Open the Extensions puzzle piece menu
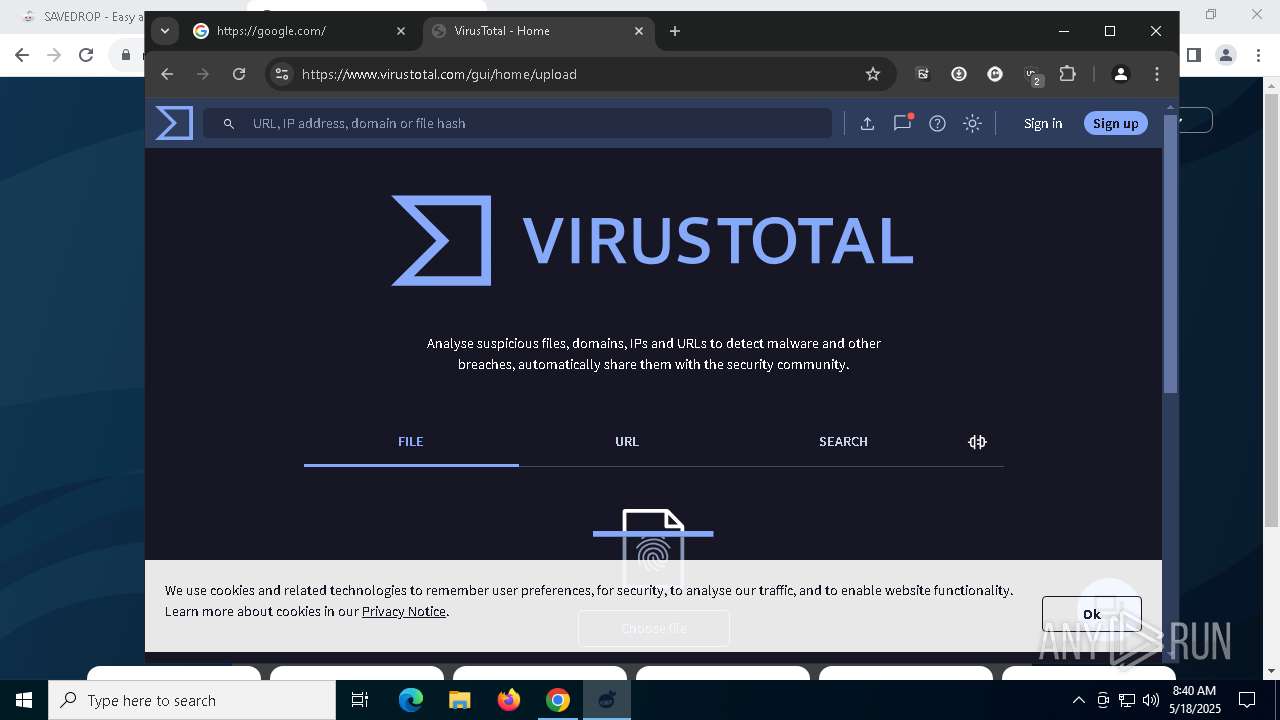Viewport: 1280px width, 720px height. coord(1068,74)
